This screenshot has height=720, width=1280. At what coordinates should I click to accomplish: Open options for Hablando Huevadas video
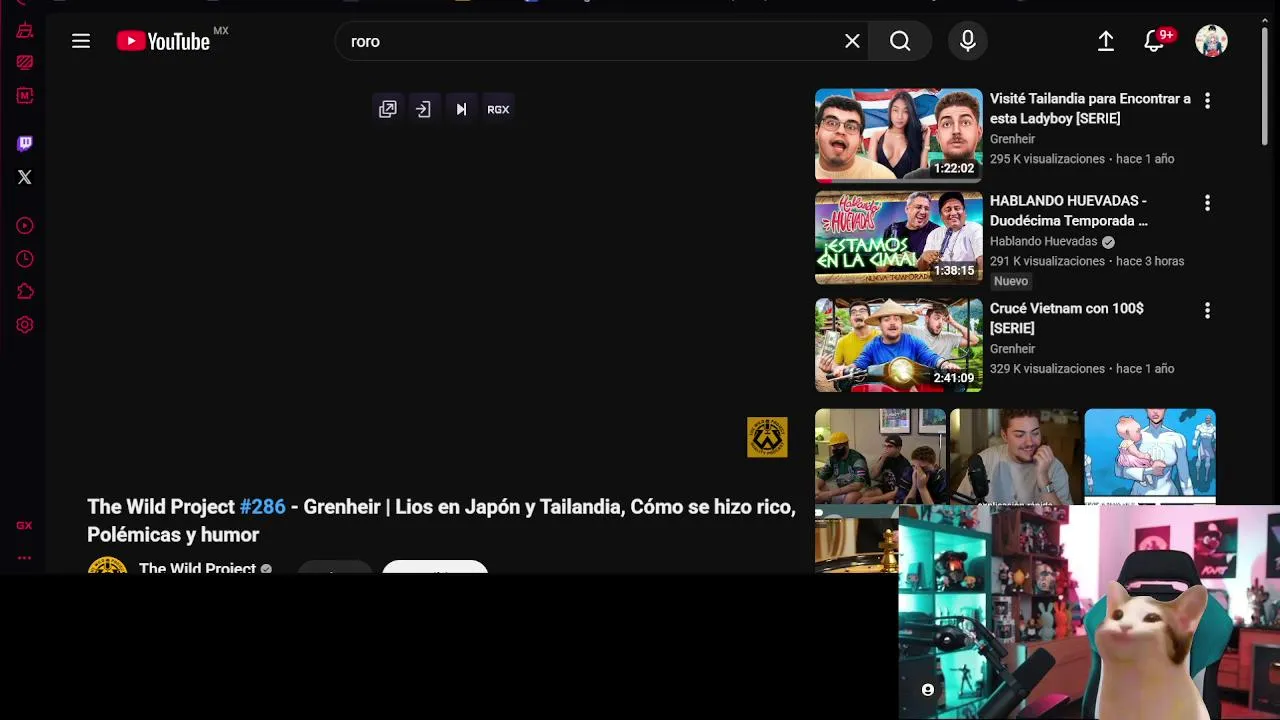pos(1207,202)
